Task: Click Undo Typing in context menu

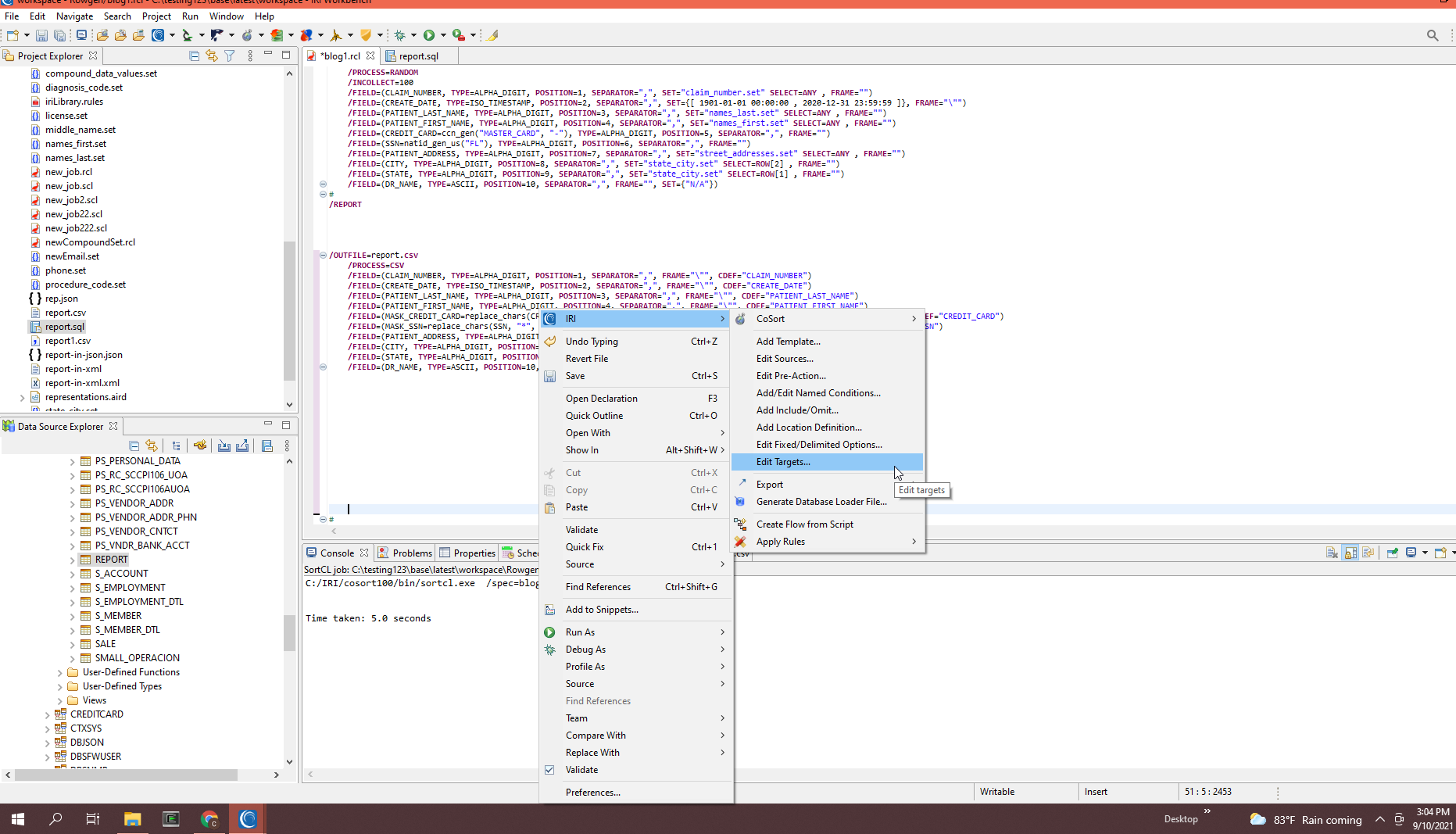Action: click(x=636, y=342)
